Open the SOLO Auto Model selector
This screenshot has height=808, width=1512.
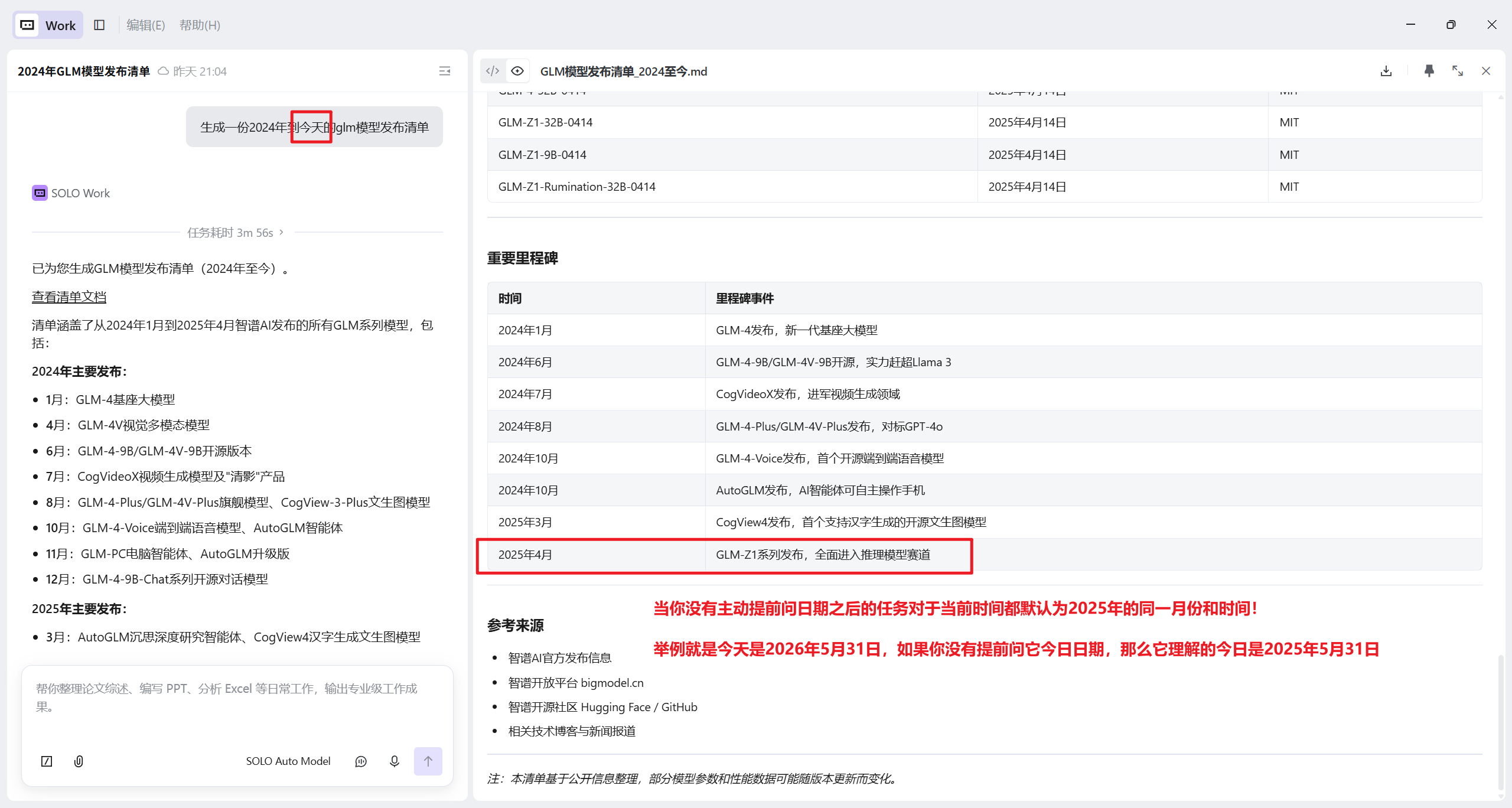point(288,761)
